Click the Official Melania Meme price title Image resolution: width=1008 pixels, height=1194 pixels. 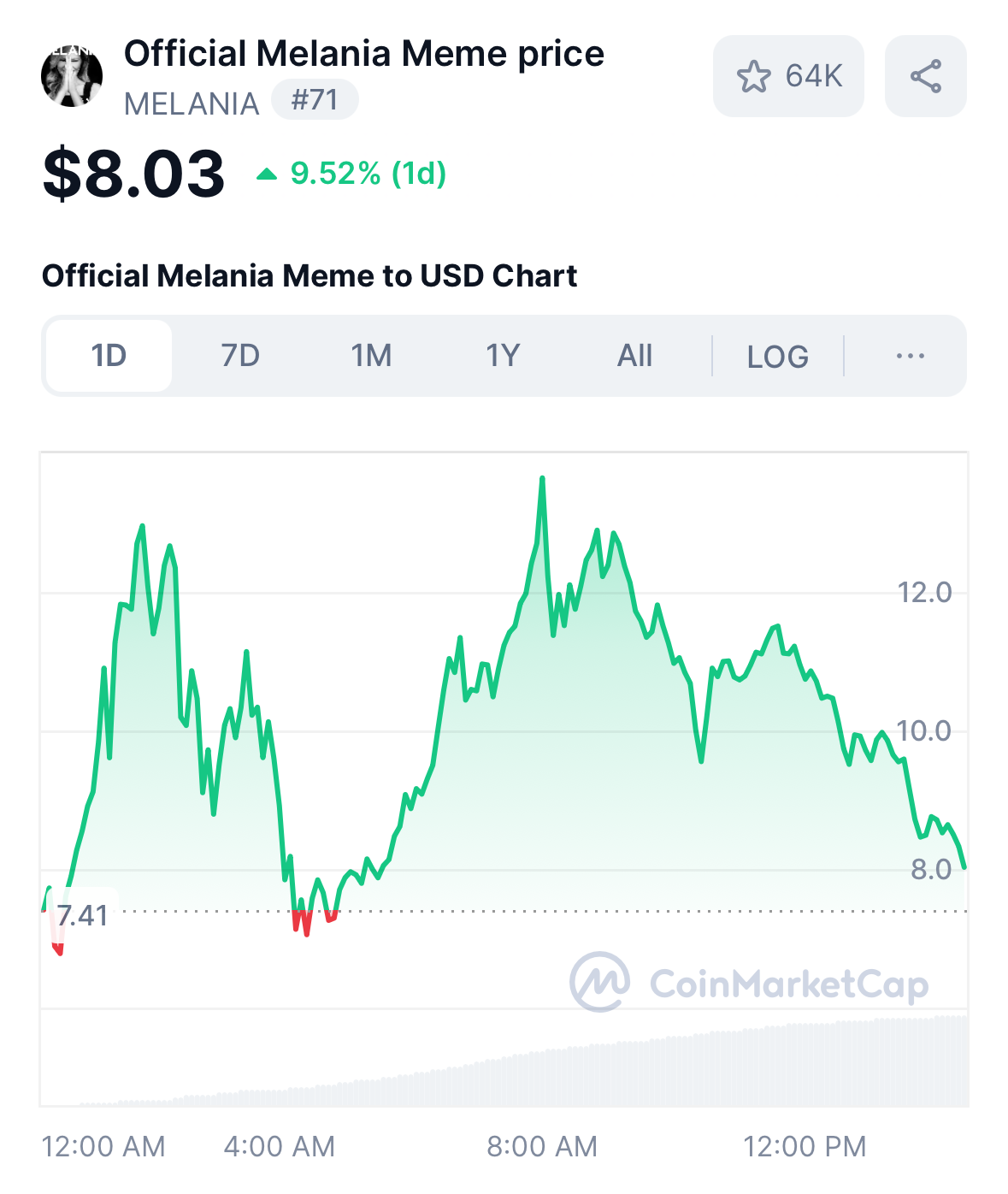[364, 54]
